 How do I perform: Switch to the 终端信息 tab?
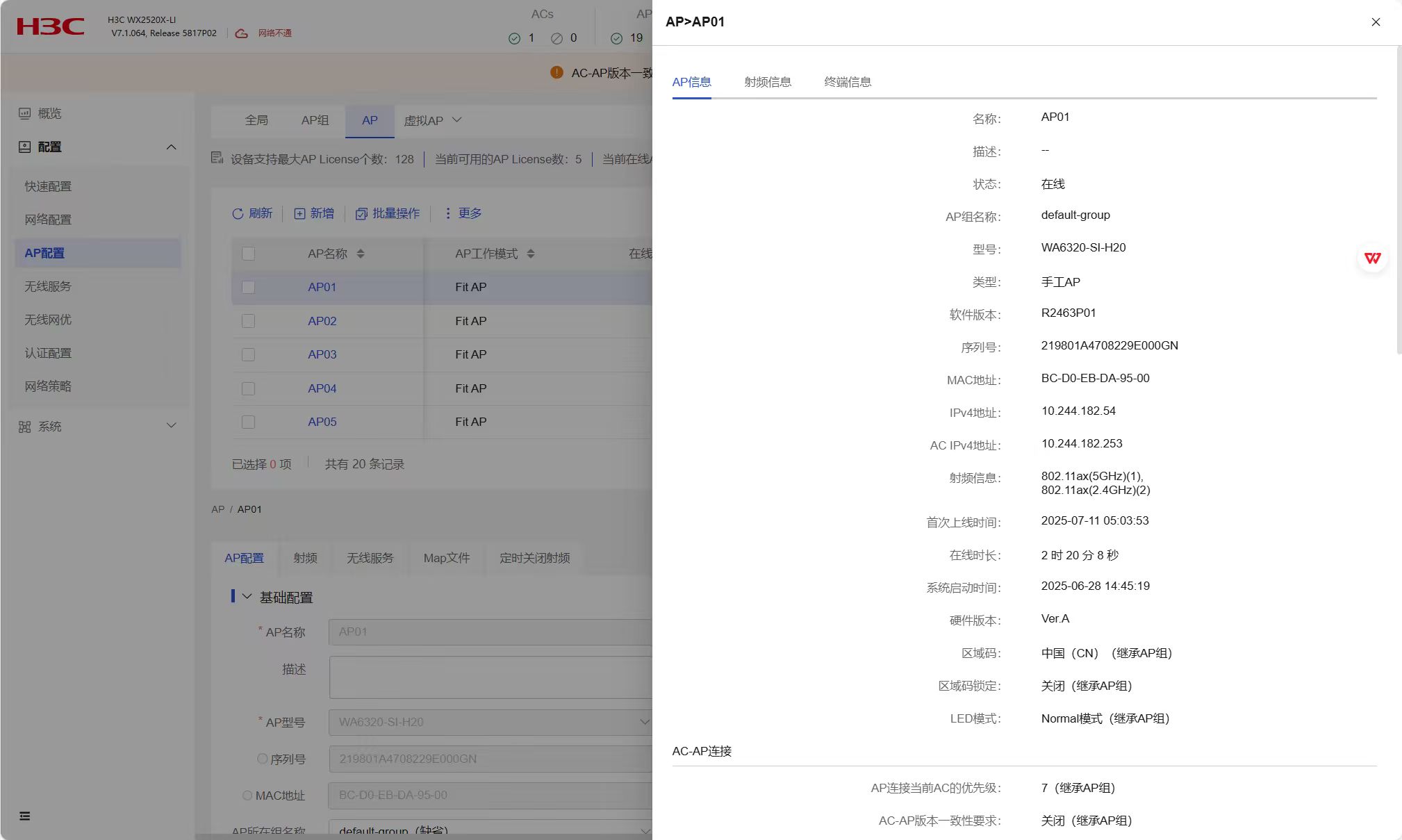click(x=848, y=82)
